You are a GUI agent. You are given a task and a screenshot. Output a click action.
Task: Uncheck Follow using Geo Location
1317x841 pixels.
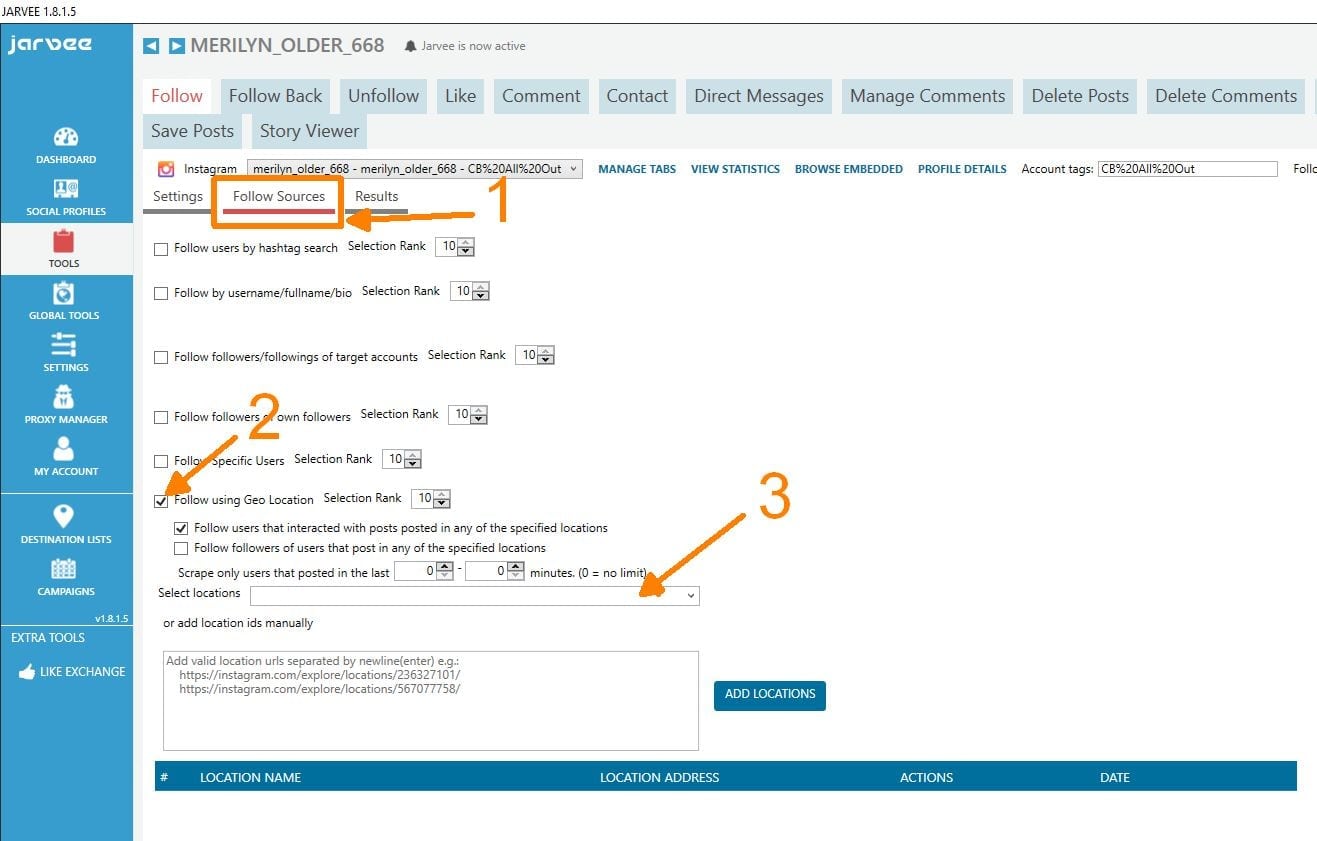(x=161, y=501)
